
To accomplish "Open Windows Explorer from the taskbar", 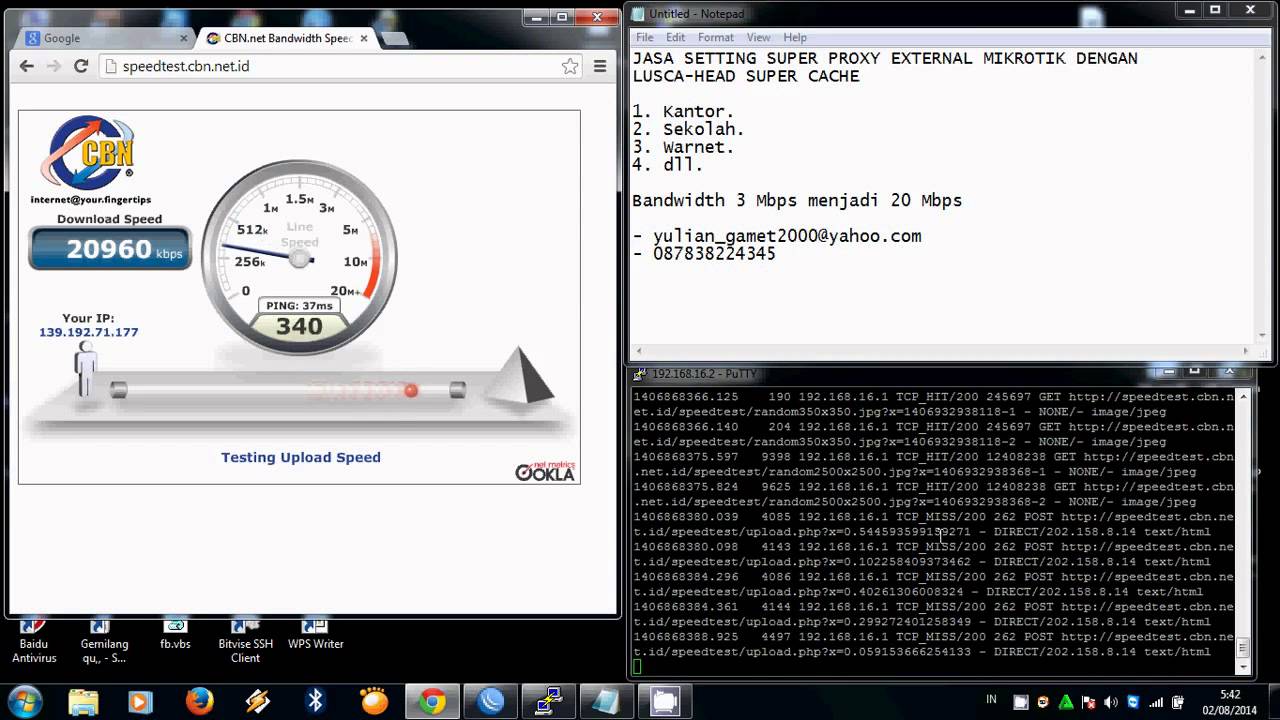I will [84, 701].
